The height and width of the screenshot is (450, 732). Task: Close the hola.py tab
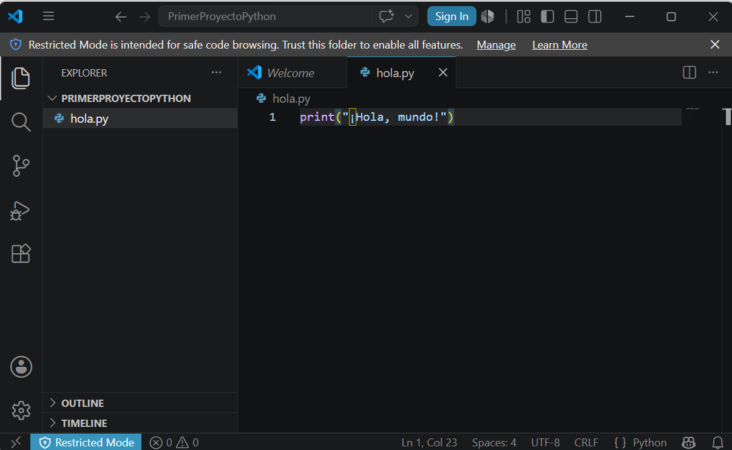click(443, 72)
